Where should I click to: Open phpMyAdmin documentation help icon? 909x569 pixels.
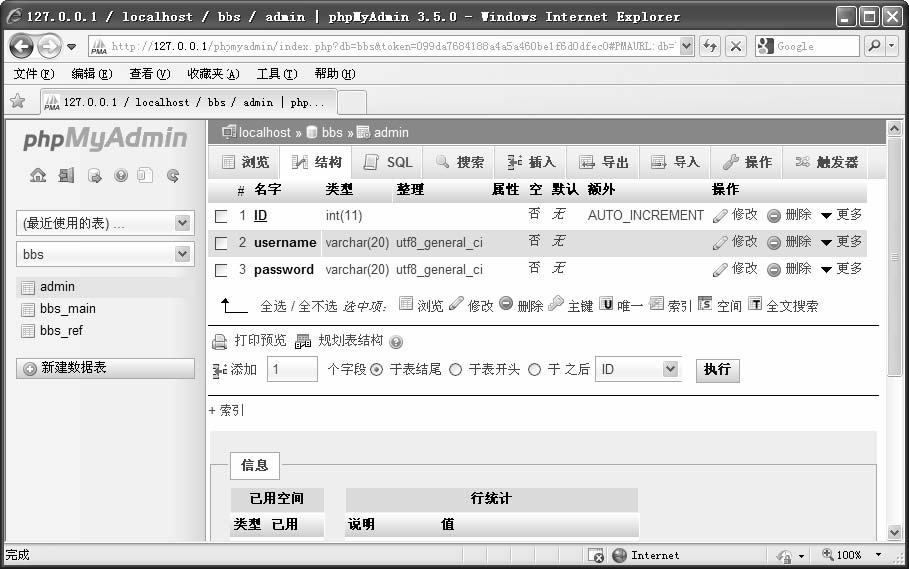click(121, 175)
